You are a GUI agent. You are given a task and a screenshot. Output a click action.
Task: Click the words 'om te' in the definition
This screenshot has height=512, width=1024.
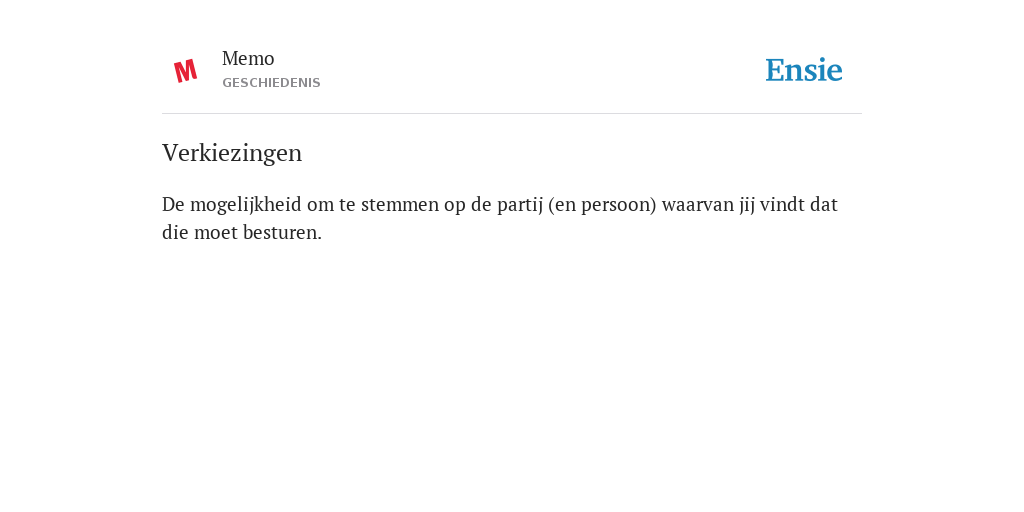[331, 205]
